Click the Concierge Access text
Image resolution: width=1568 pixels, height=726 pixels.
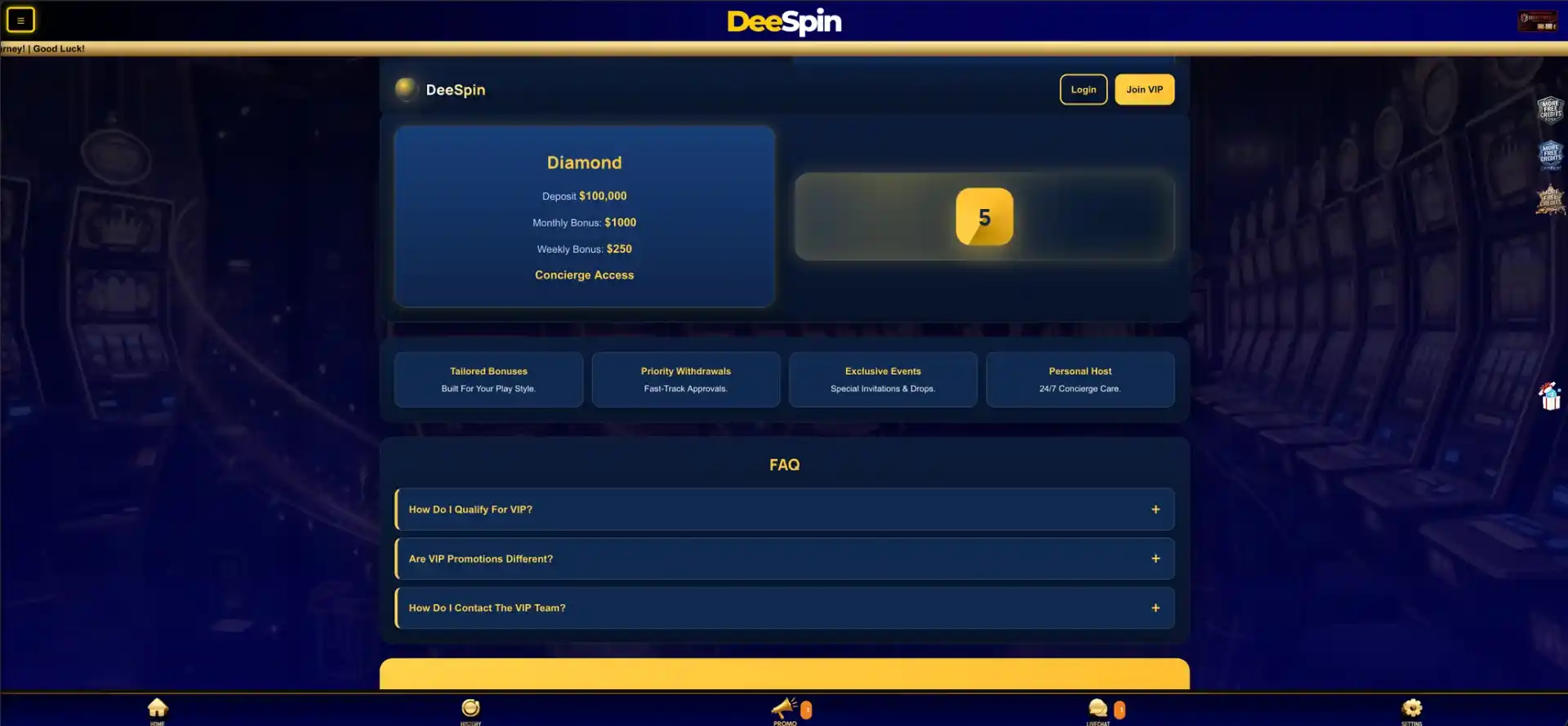[x=585, y=275]
